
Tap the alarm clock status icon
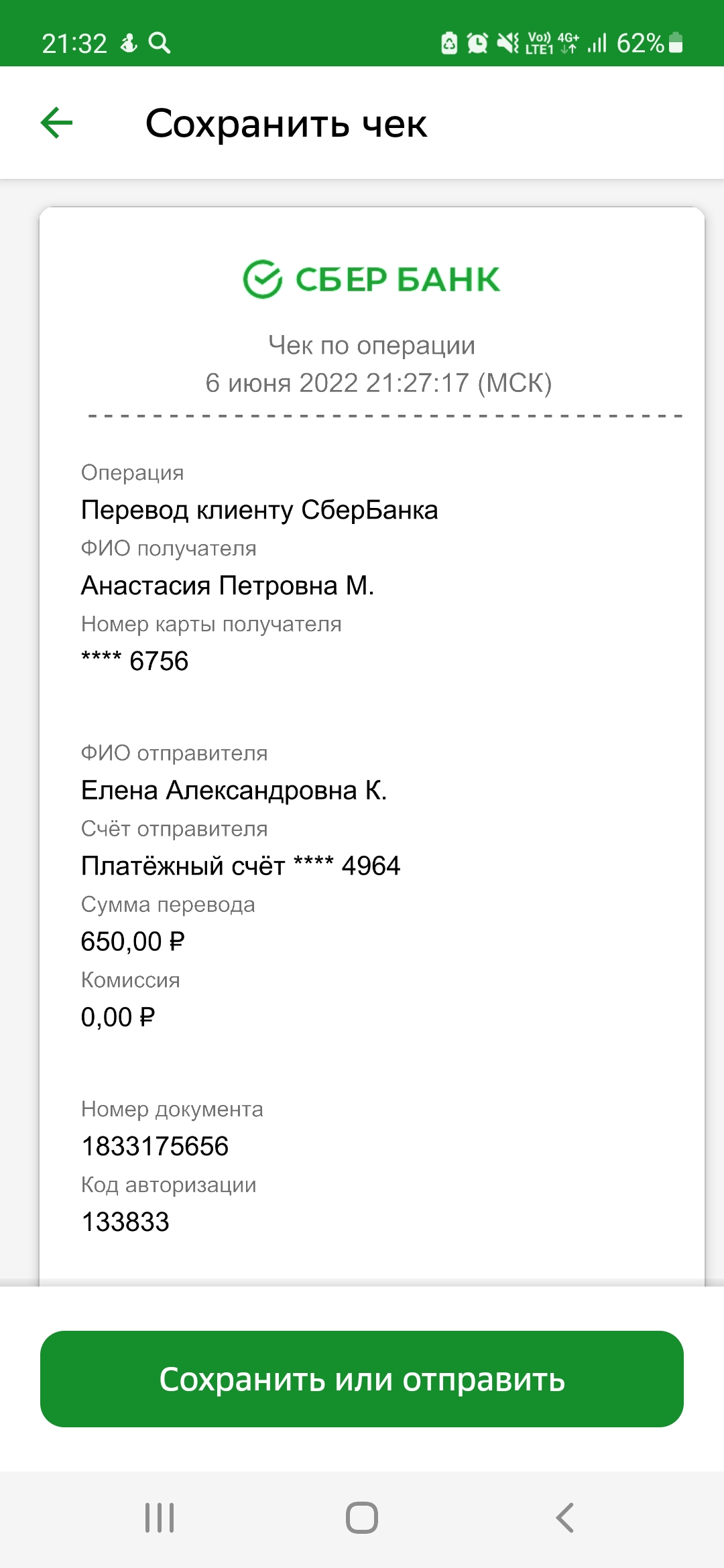[x=477, y=43]
